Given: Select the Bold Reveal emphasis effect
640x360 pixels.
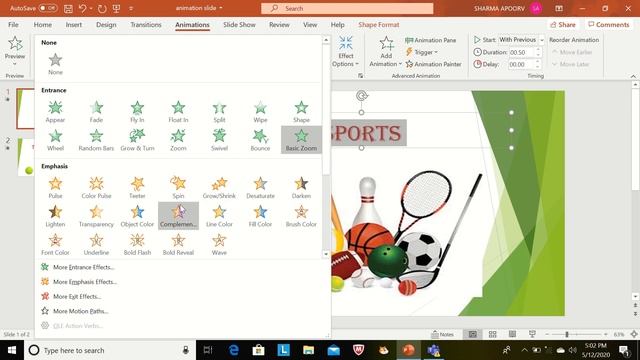Looking at the screenshot, I should pyautogui.click(x=178, y=244).
